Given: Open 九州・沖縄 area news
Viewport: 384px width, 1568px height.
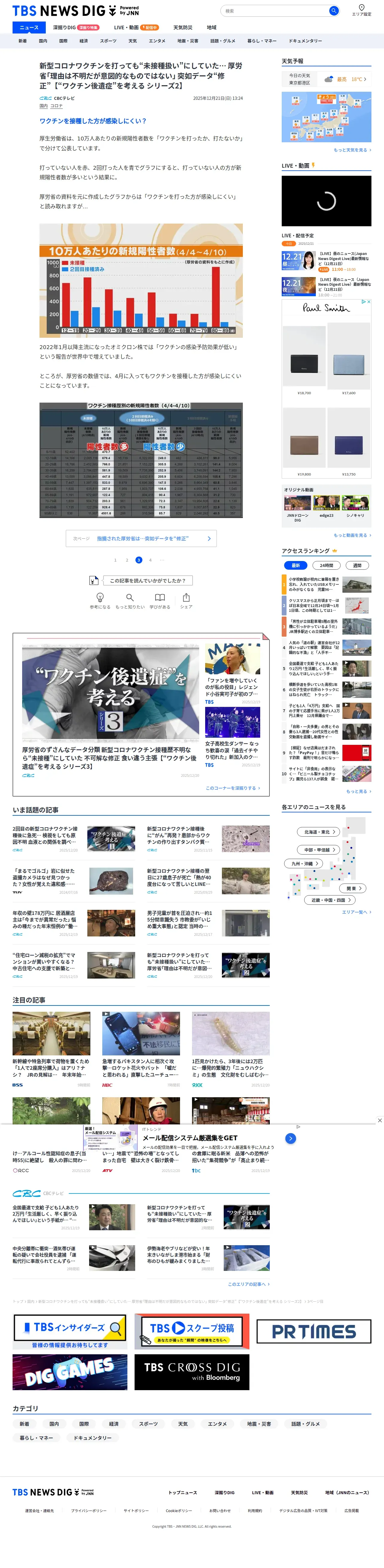Looking at the screenshot, I should click(x=304, y=863).
